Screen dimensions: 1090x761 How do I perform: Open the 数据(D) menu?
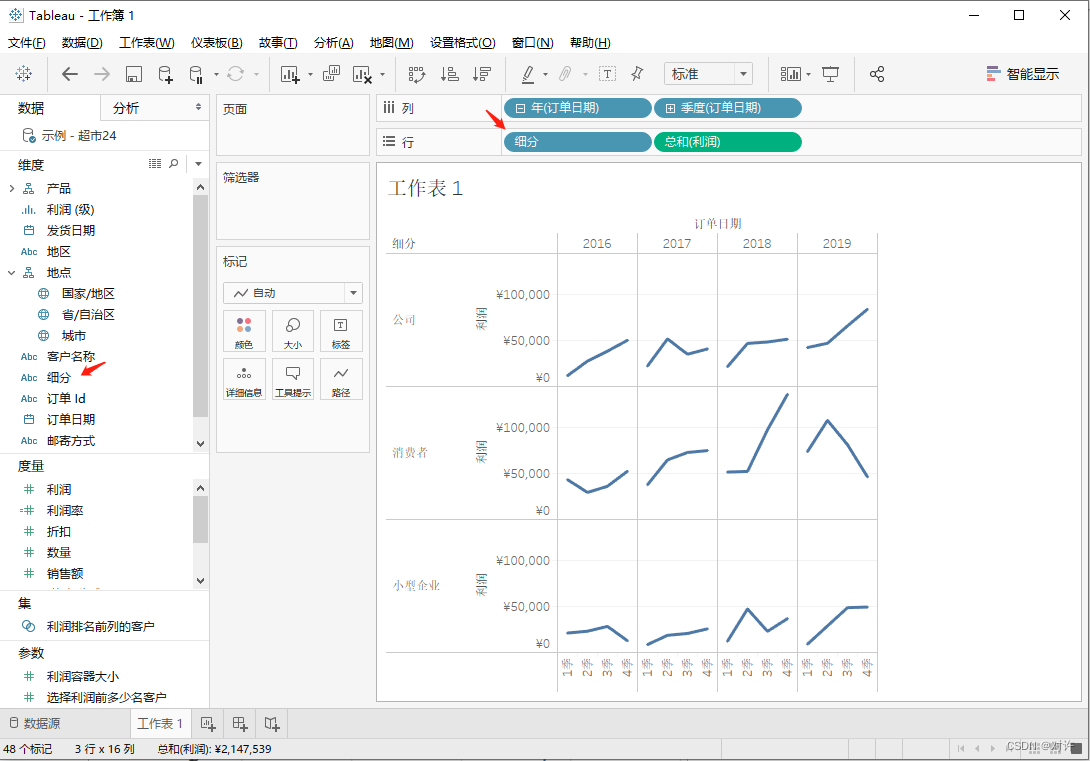[82, 43]
